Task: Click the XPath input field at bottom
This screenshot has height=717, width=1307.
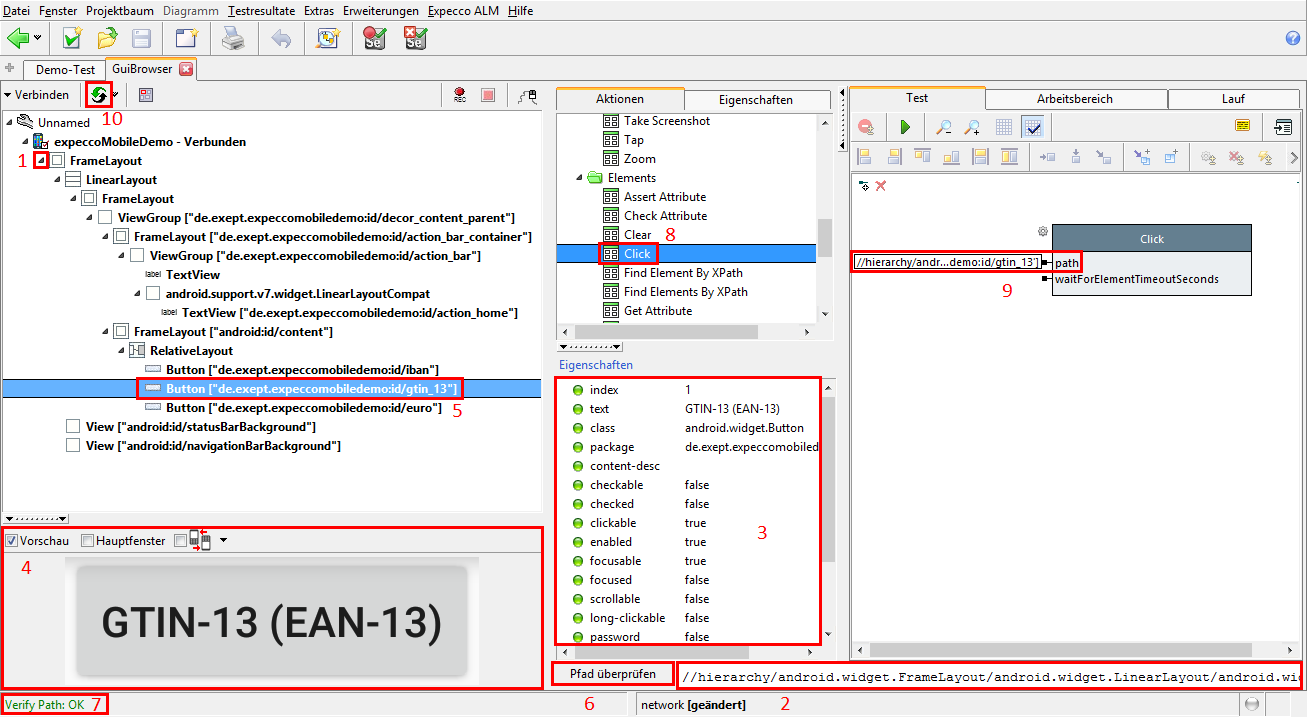Action: tap(988, 677)
